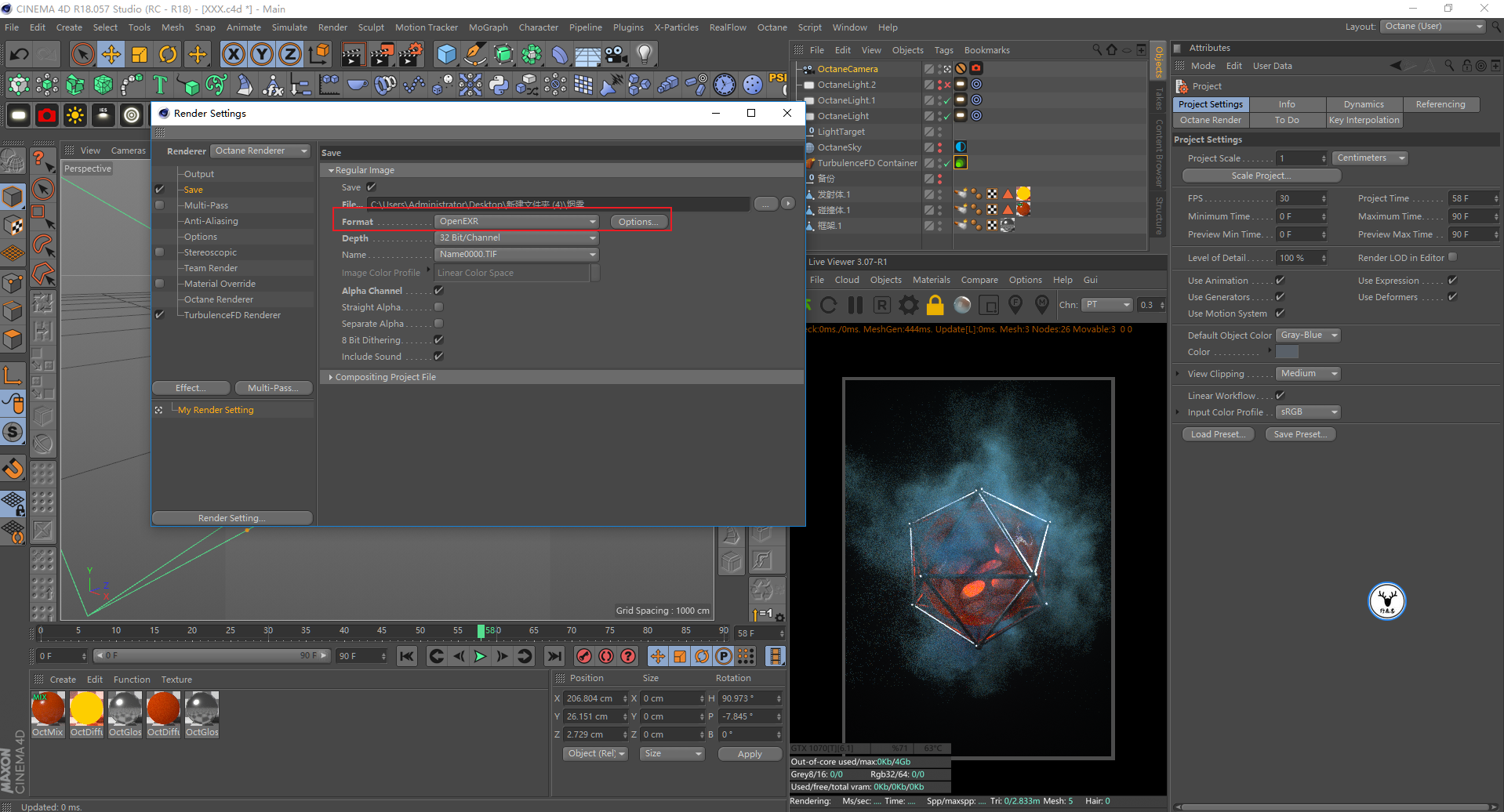Play animation forward
1504x812 pixels.
[x=481, y=656]
